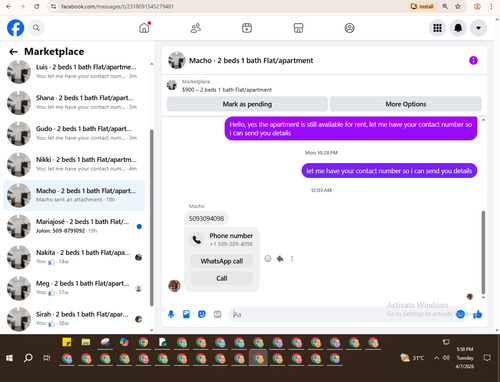Choose a GIF icon

[217, 314]
